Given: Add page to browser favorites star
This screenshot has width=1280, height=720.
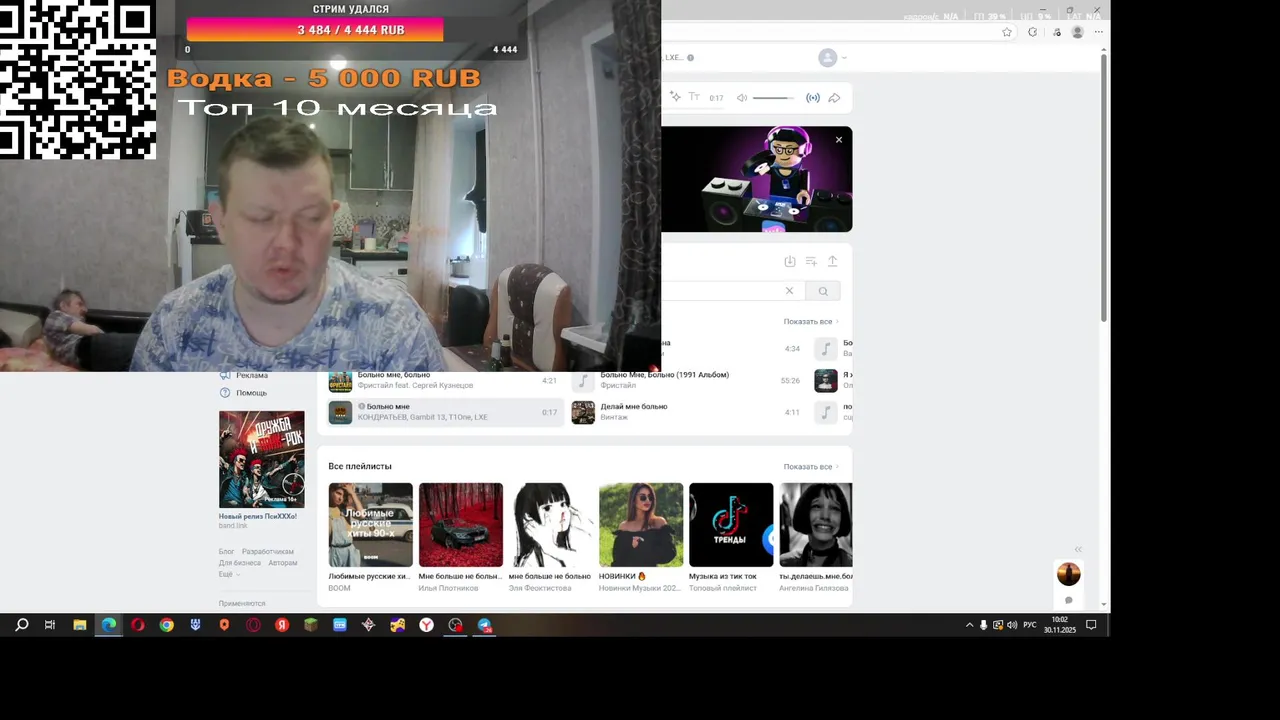Looking at the screenshot, I should click(x=1007, y=32).
